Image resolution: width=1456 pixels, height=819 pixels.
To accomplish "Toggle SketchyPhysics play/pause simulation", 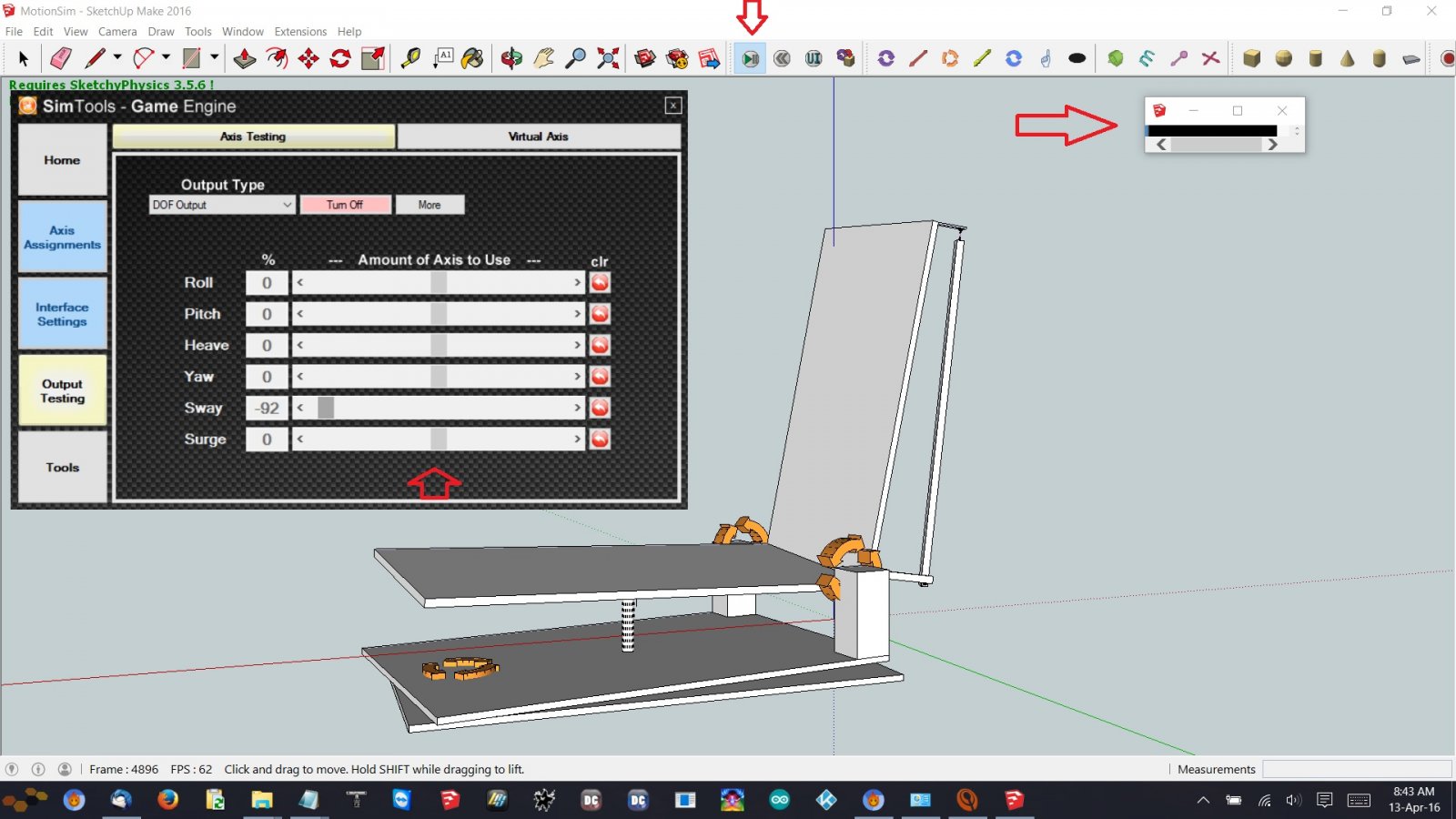I will (x=750, y=59).
